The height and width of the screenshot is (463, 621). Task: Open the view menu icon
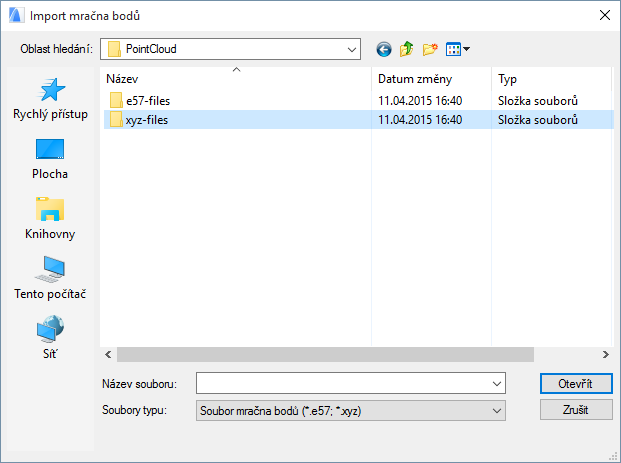[x=457, y=49]
